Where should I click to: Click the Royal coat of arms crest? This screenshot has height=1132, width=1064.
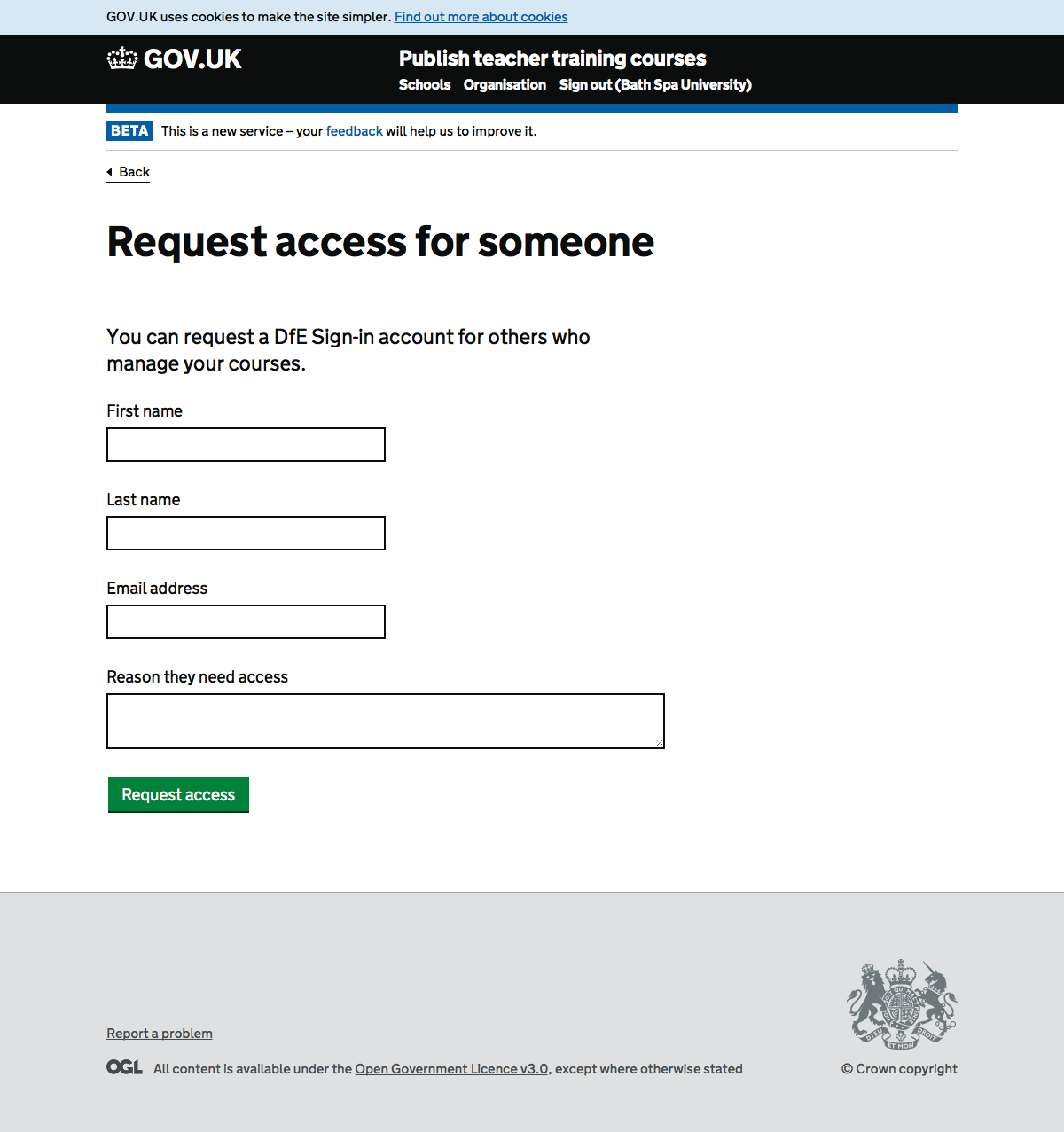pyautogui.click(x=901, y=1004)
